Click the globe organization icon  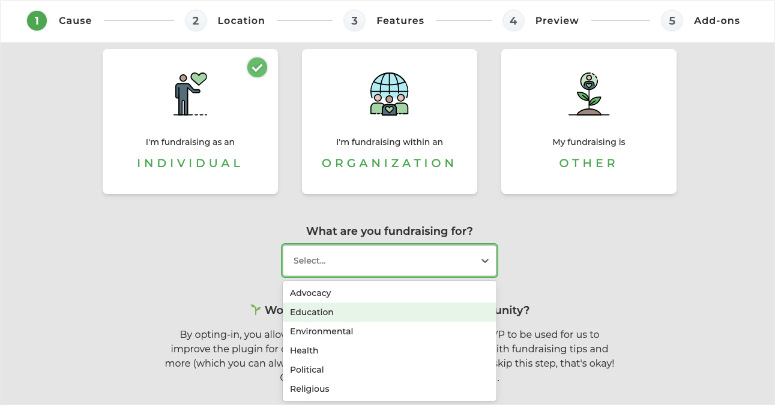click(x=389, y=94)
